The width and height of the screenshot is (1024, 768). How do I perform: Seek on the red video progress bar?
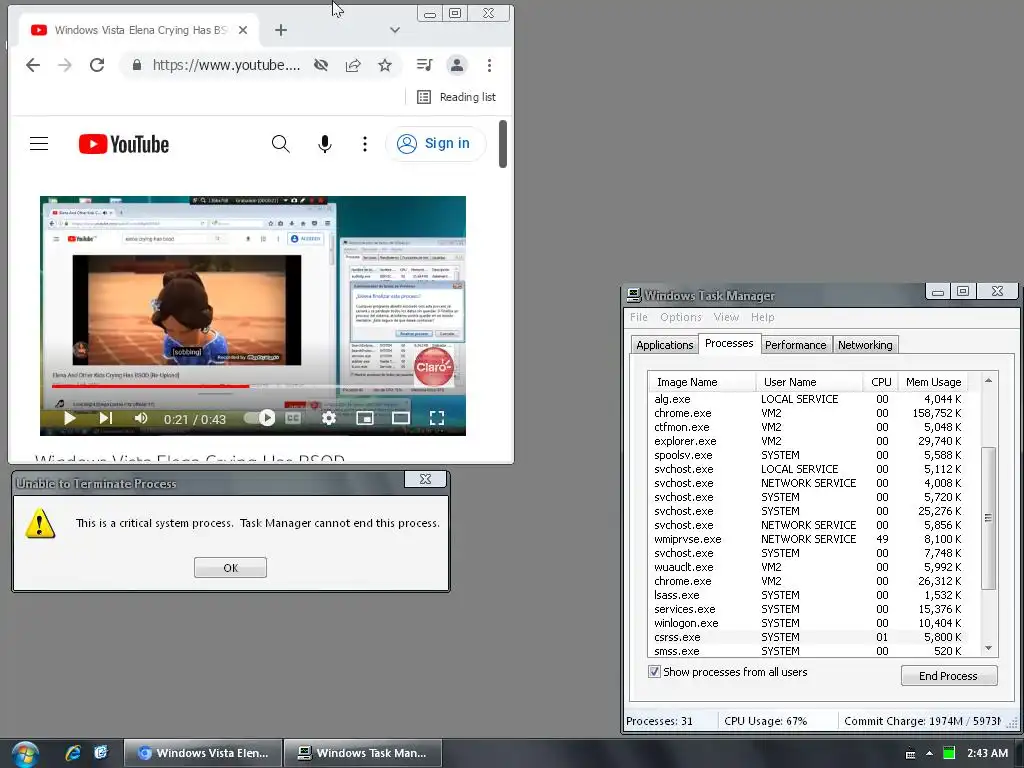click(253, 387)
